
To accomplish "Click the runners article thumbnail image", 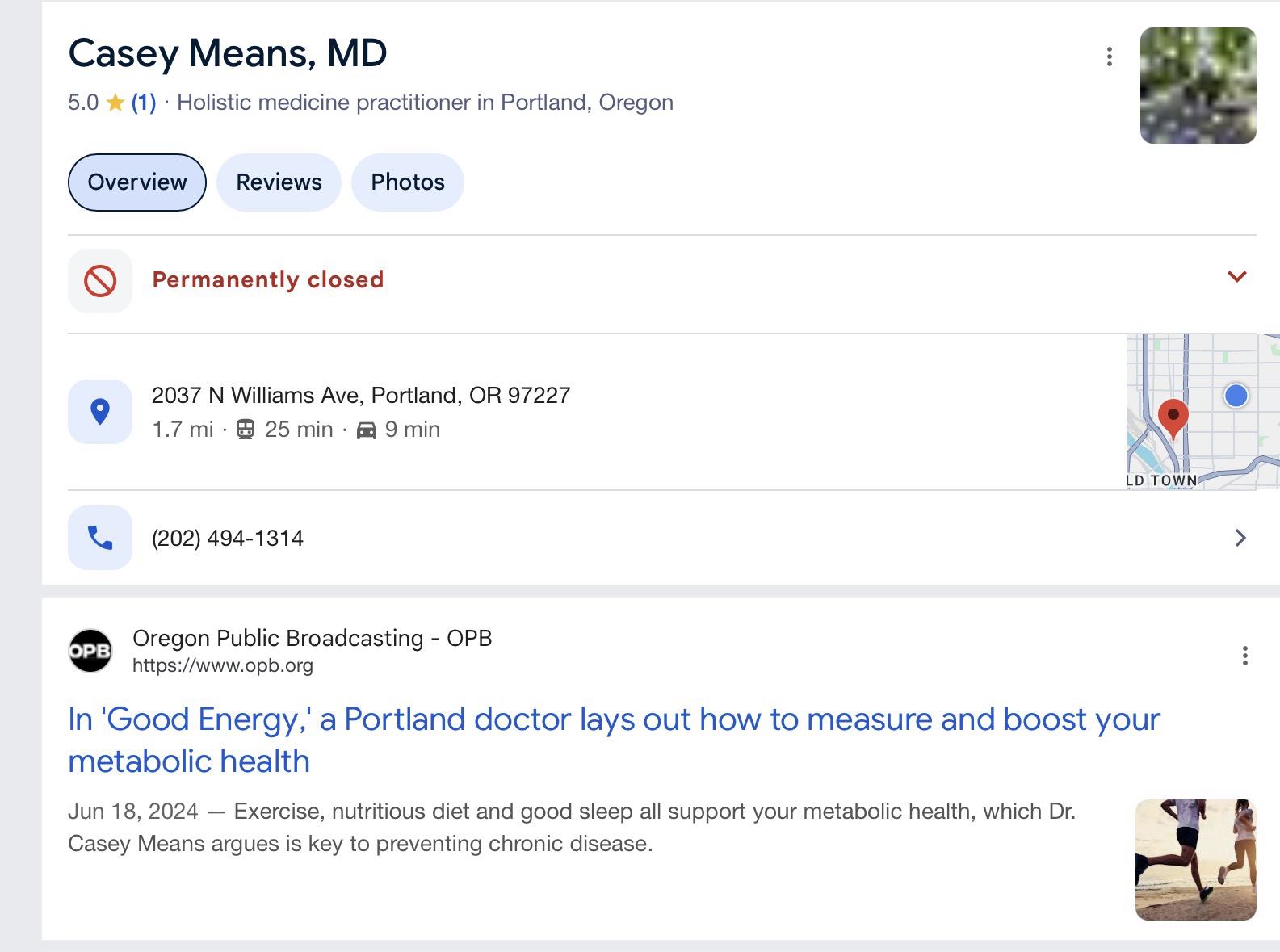I will (x=1195, y=860).
